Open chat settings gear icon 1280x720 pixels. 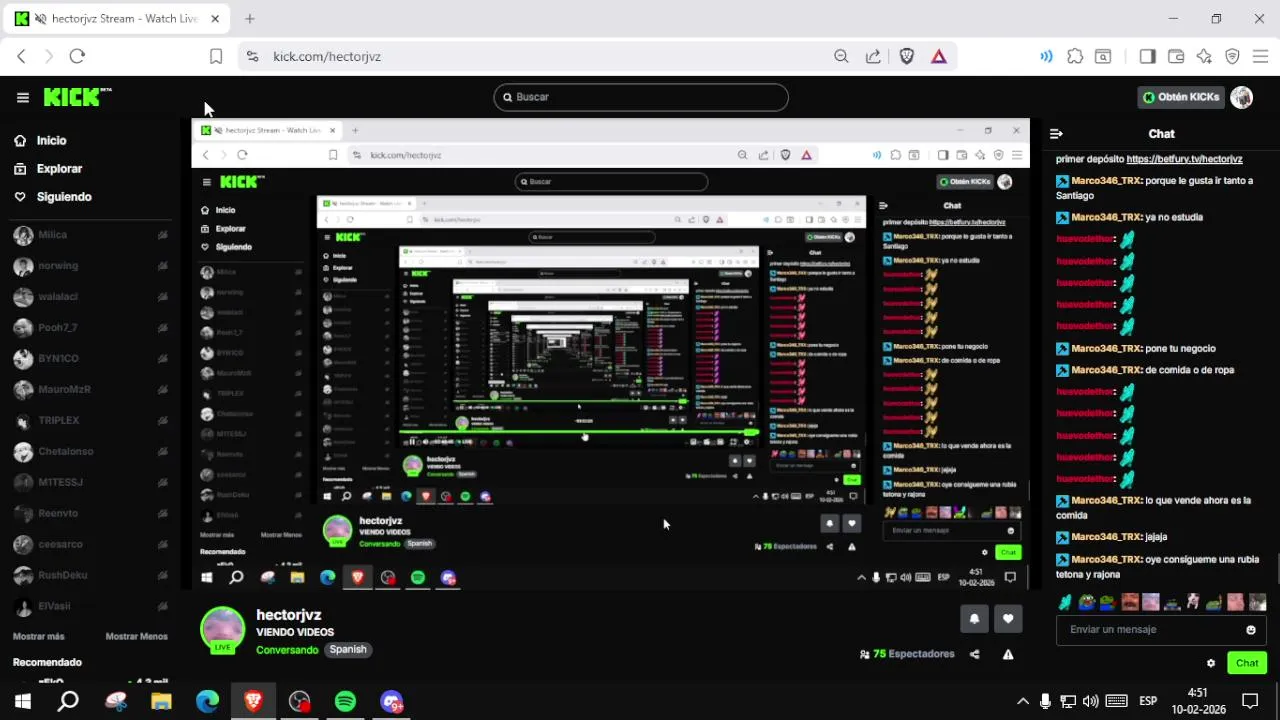point(1211,663)
